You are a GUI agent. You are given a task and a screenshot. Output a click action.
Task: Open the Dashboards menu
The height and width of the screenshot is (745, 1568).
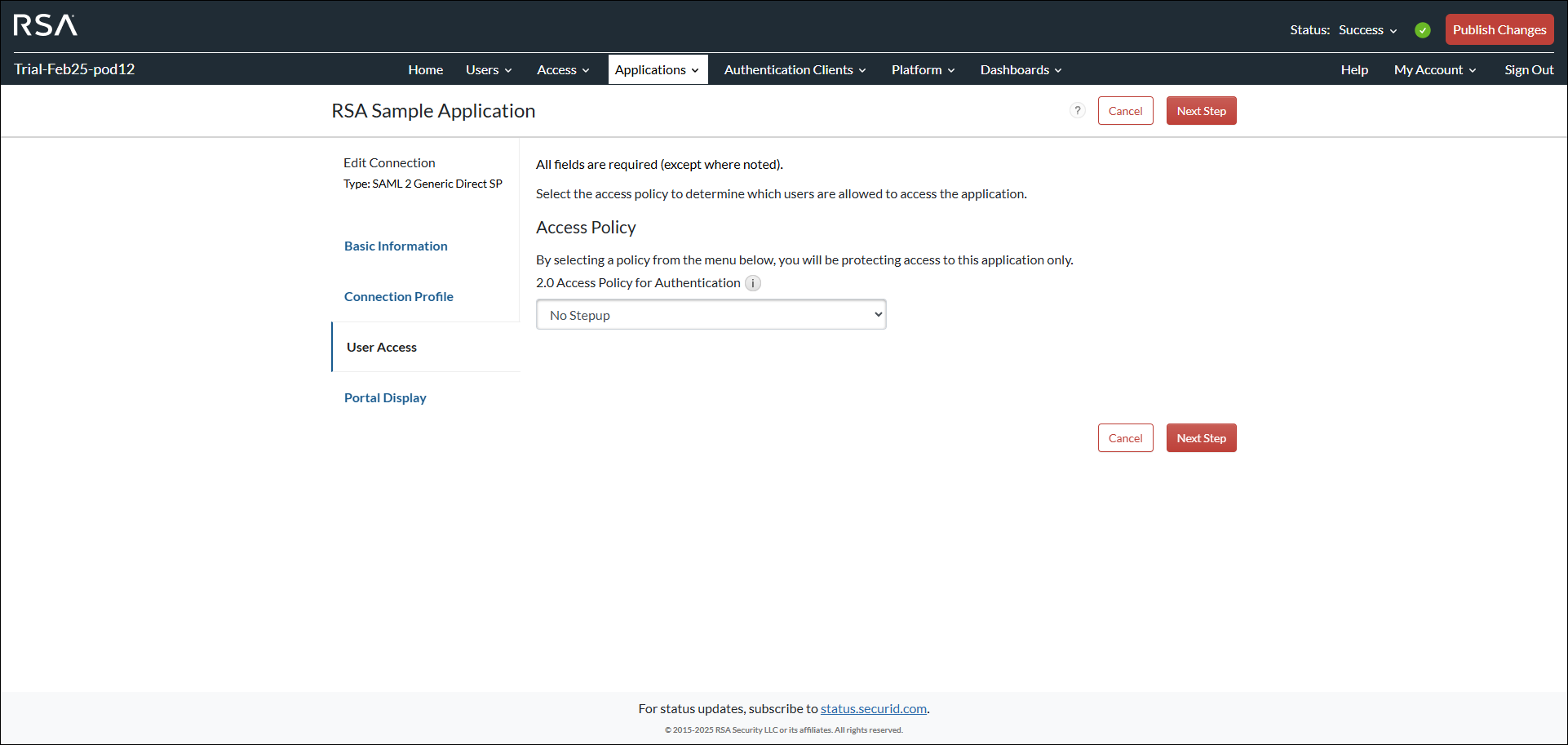tap(1019, 69)
